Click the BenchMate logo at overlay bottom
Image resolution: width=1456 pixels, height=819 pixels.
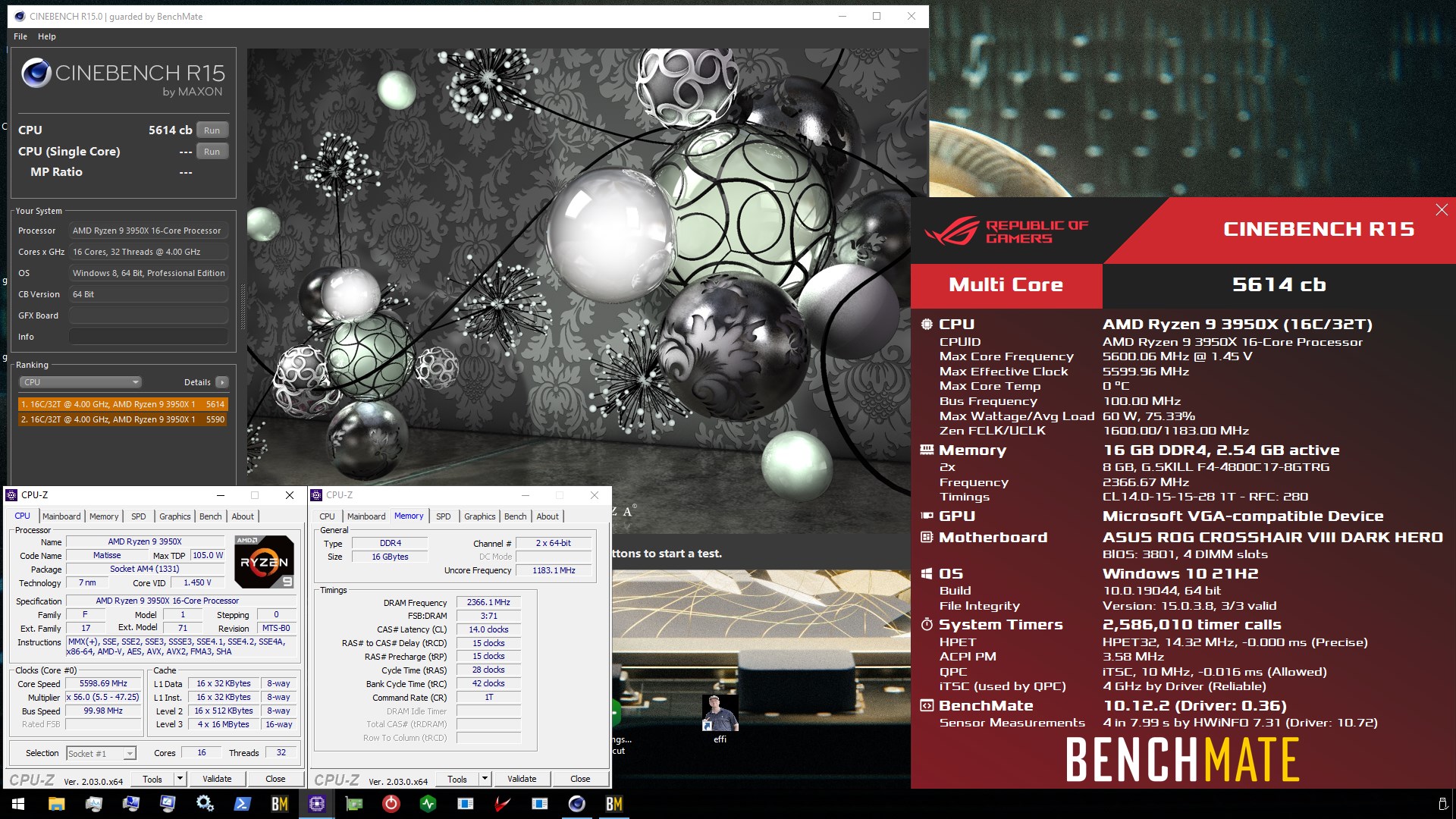coord(1182,760)
